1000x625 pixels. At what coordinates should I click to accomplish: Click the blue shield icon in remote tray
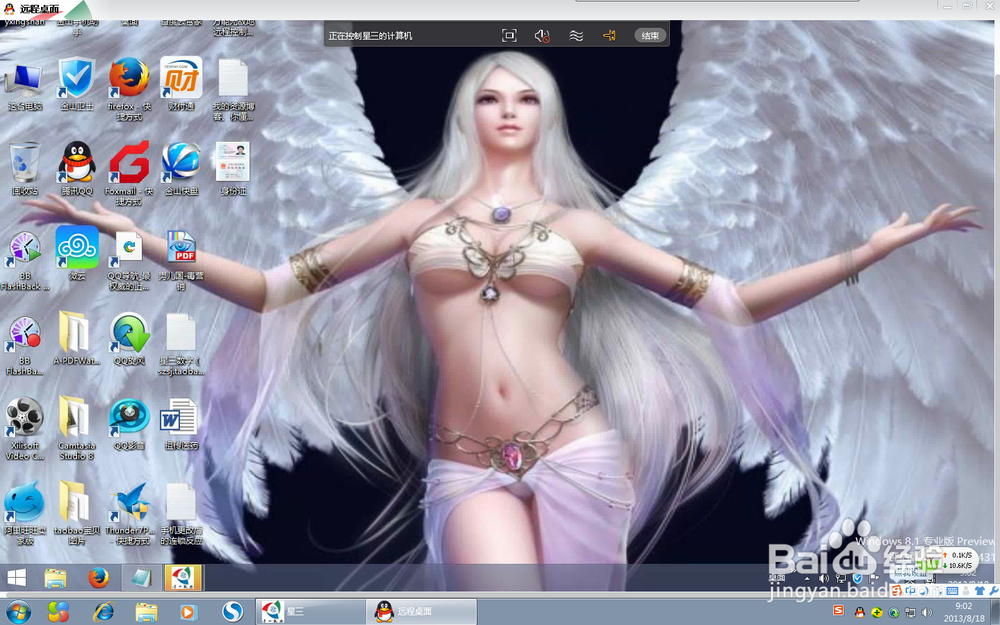point(857,578)
